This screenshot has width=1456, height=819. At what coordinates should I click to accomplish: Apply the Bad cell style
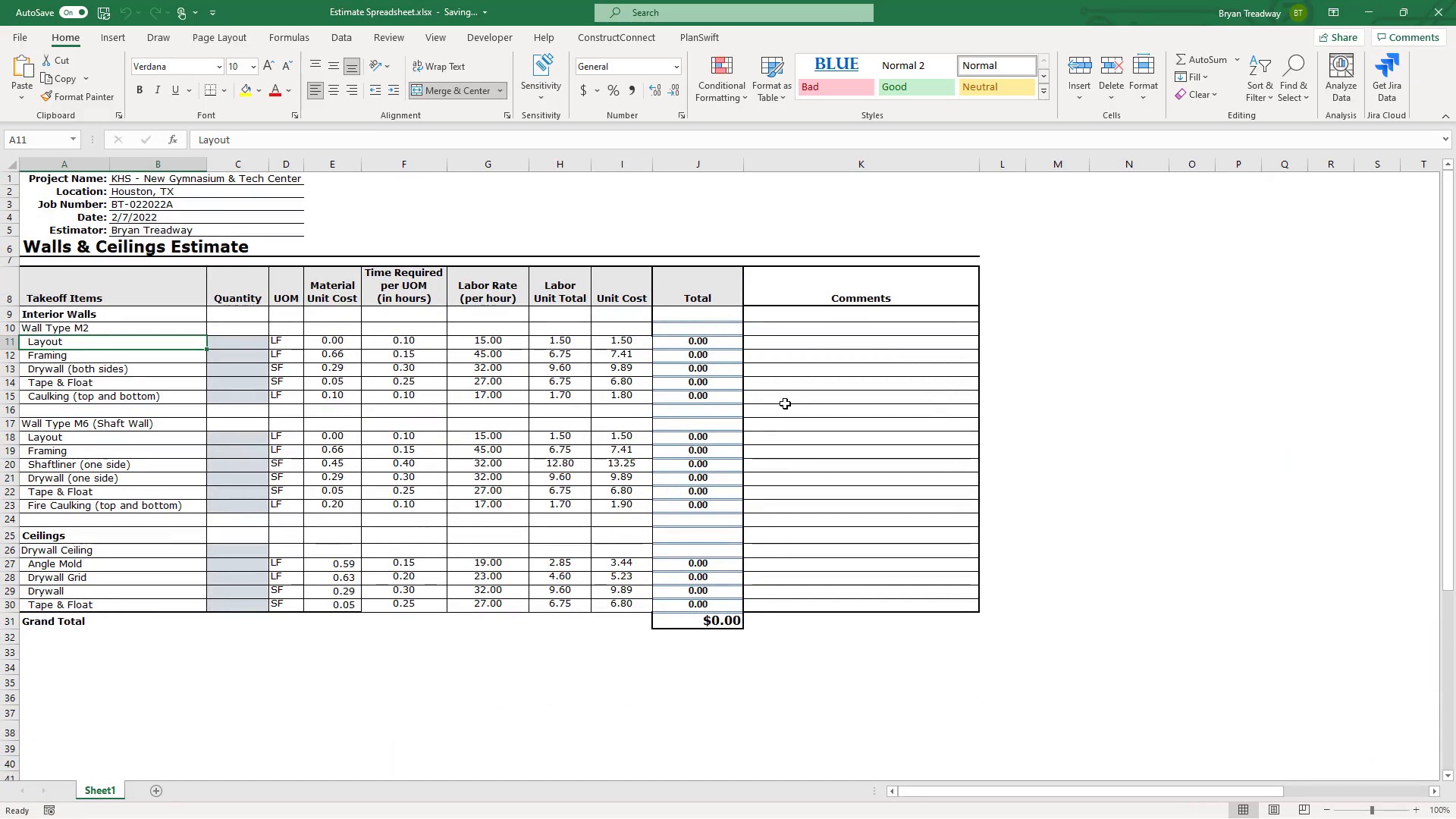tap(836, 87)
